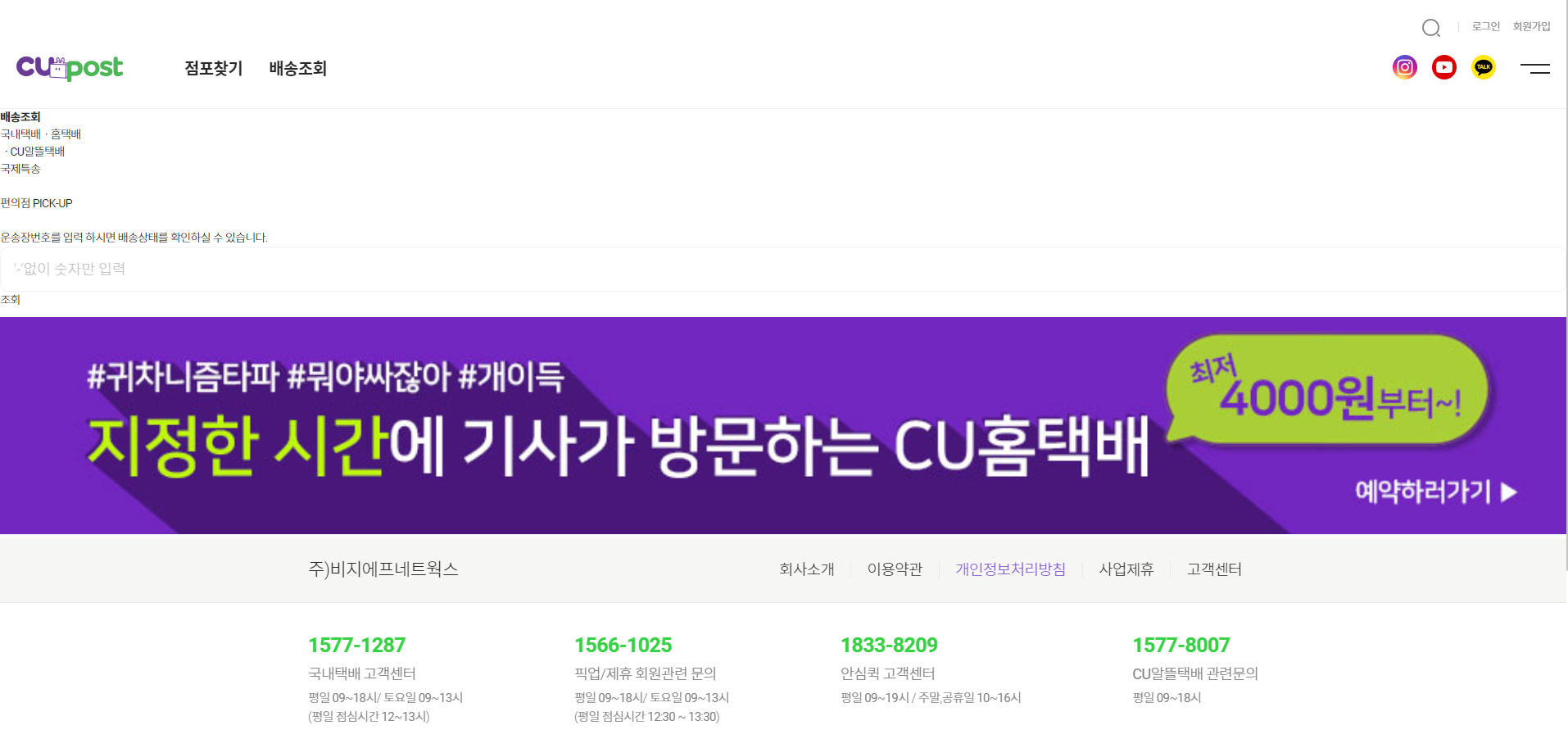Open the 회사소개 footer link

coord(806,569)
